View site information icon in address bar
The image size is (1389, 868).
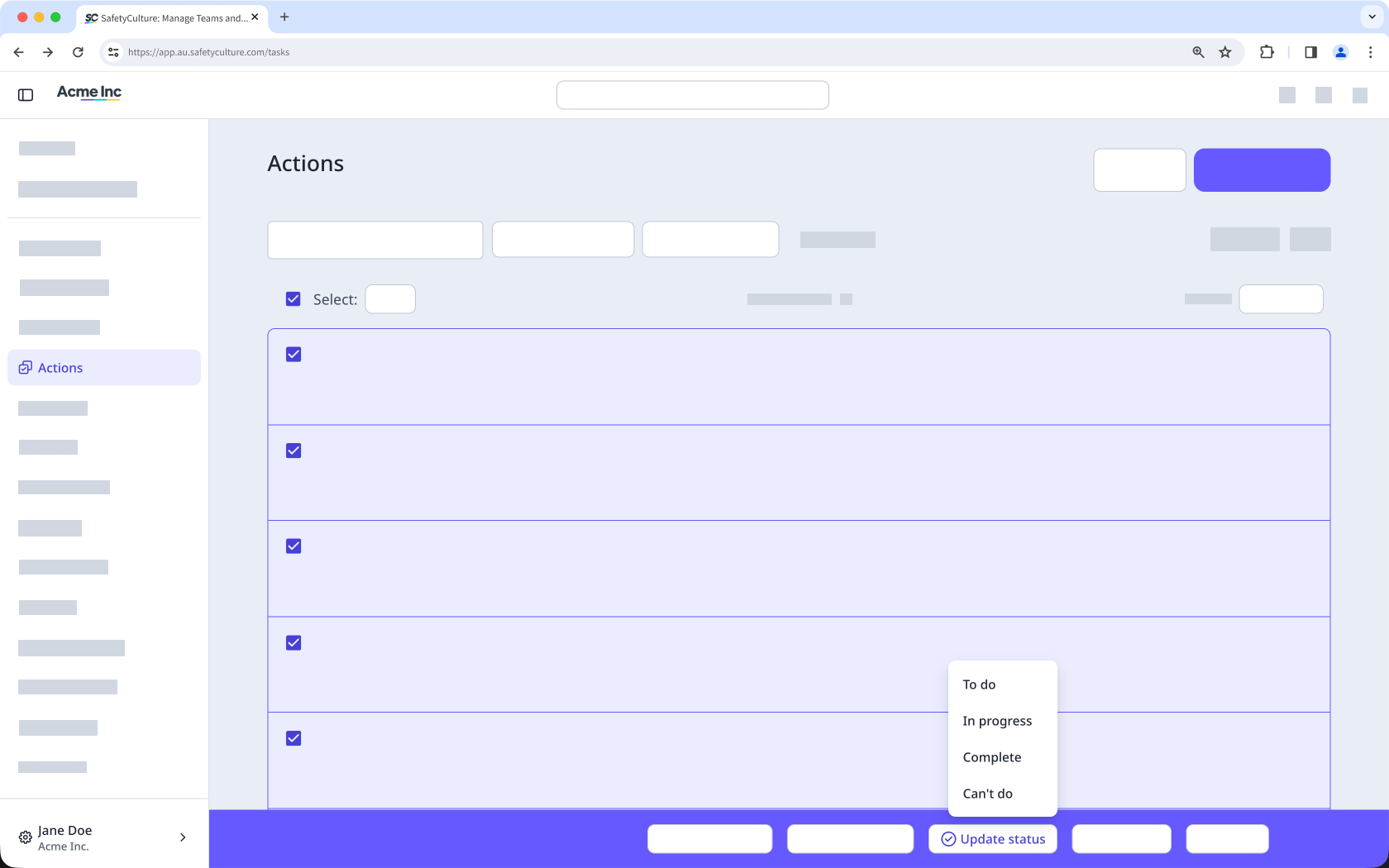tap(113, 52)
